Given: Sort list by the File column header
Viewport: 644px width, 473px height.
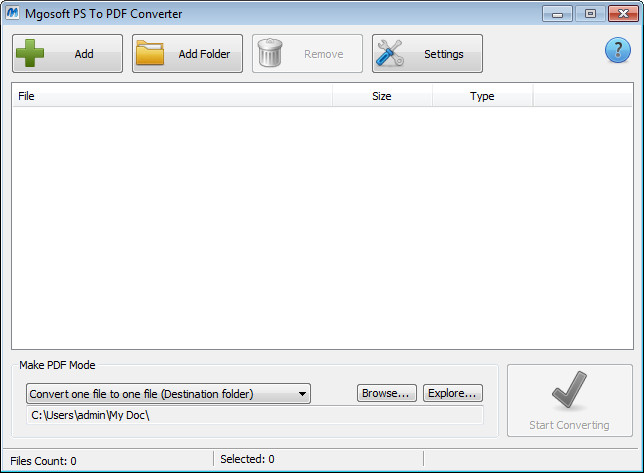Looking at the screenshot, I should (x=172, y=96).
